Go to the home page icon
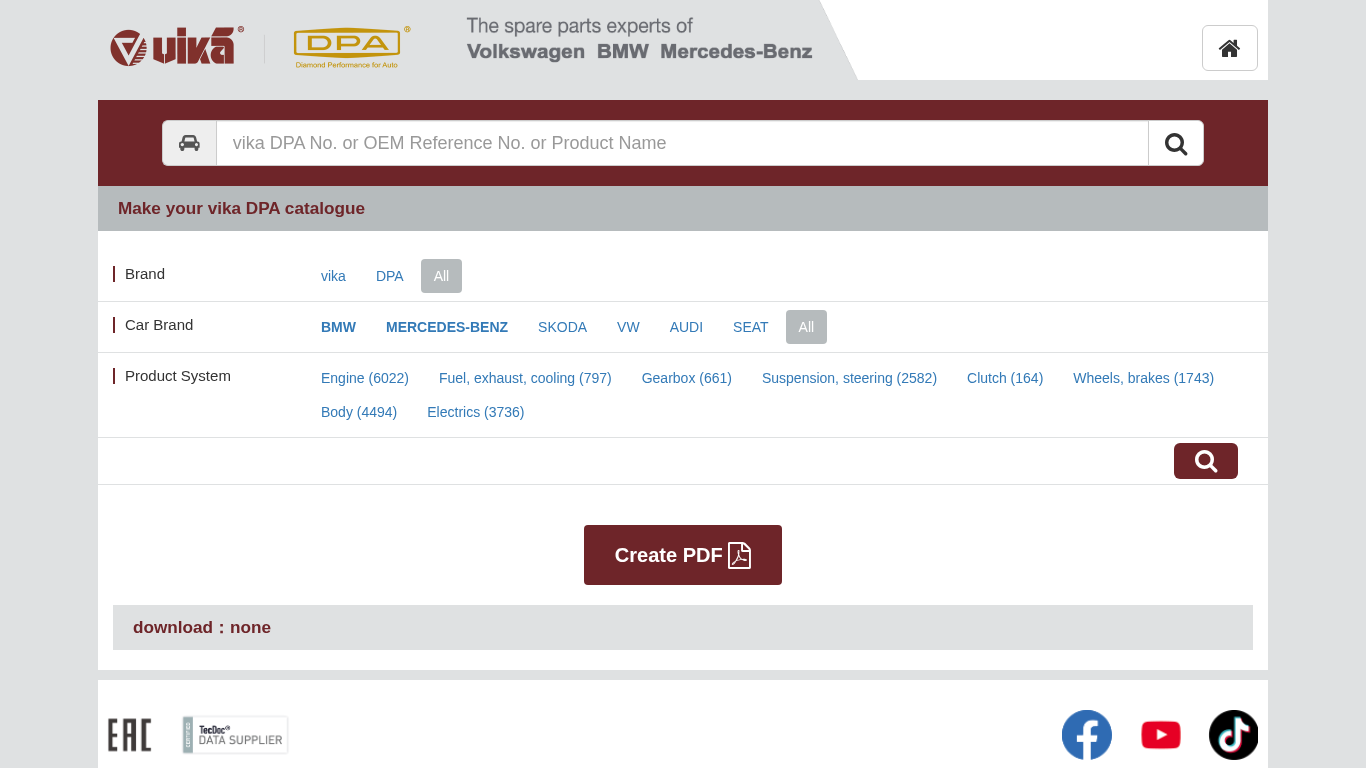 click(1230, 48)
